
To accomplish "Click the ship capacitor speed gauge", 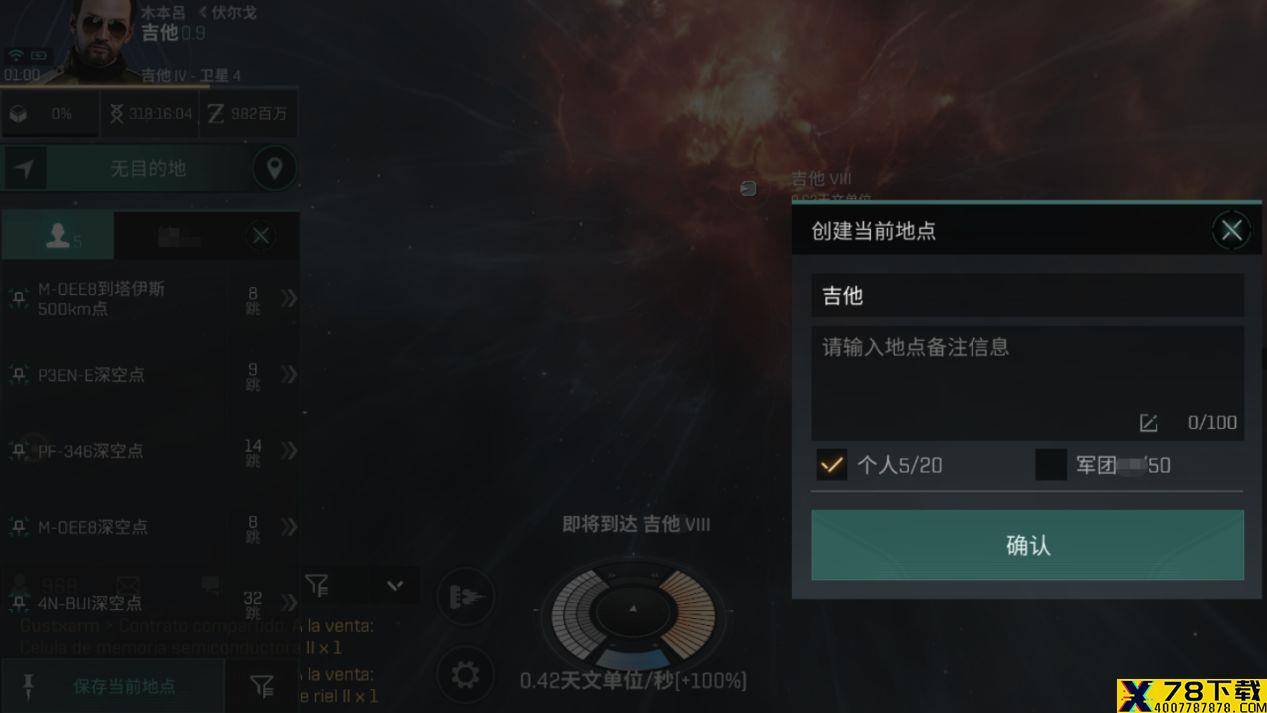I will coord(632,609).
